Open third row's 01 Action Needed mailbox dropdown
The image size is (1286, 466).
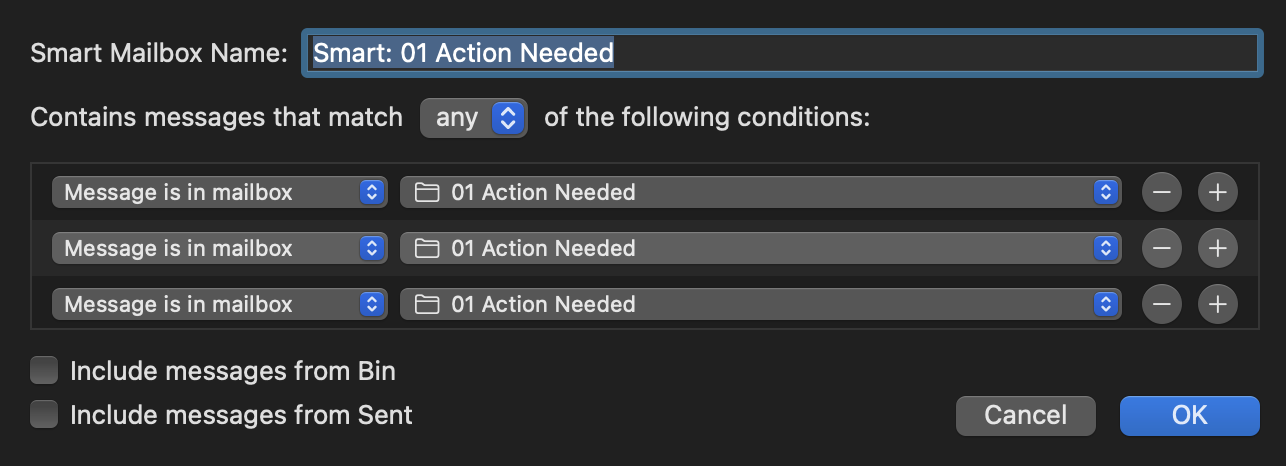click(758, 304)
